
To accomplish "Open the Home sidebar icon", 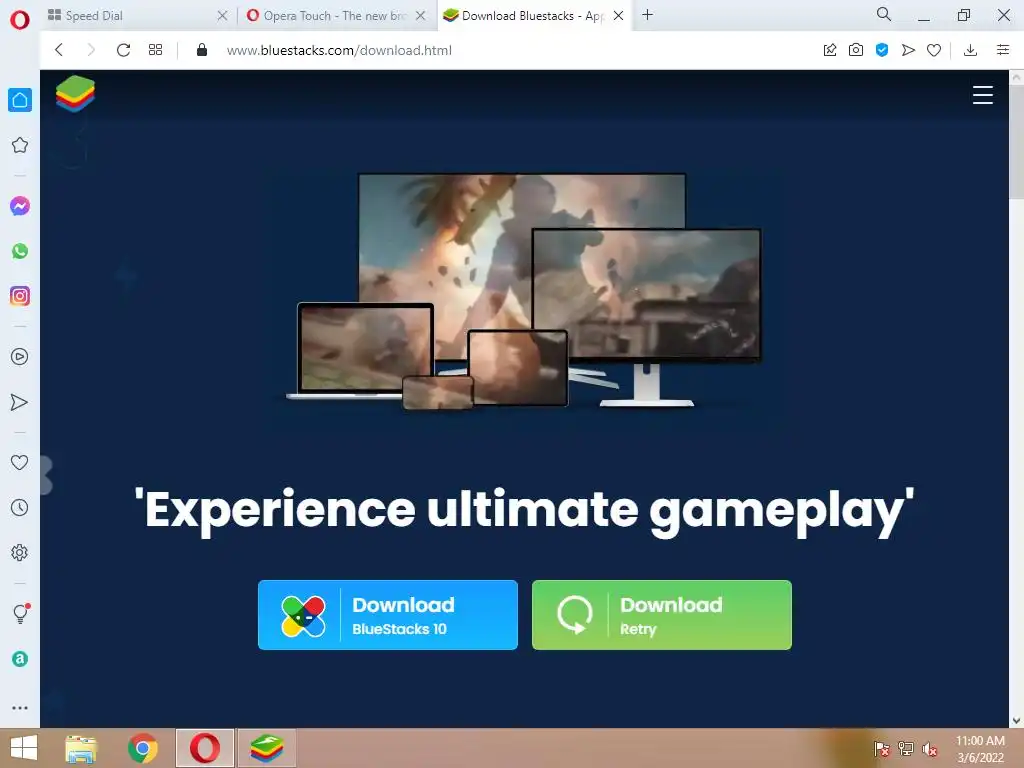I will pyautogui.click(x=20, y=100).
